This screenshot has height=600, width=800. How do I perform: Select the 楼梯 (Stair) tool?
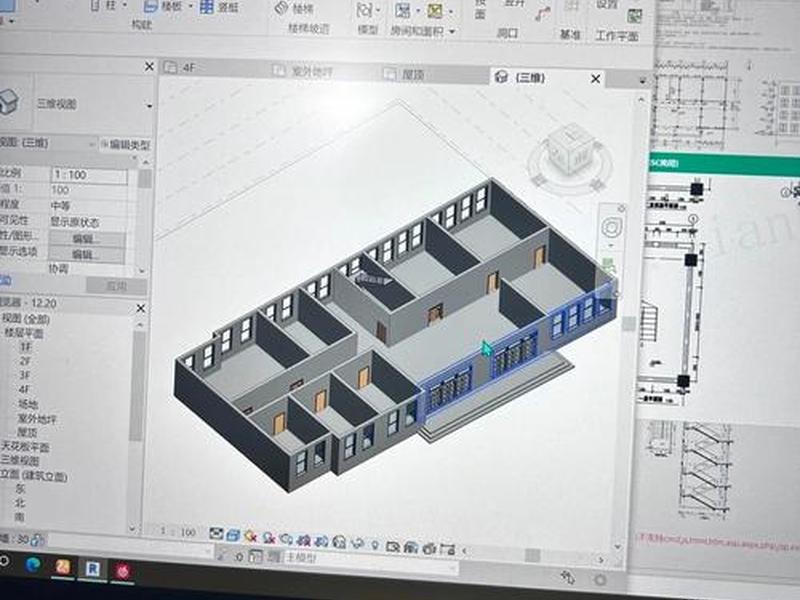tap(295, 9)
